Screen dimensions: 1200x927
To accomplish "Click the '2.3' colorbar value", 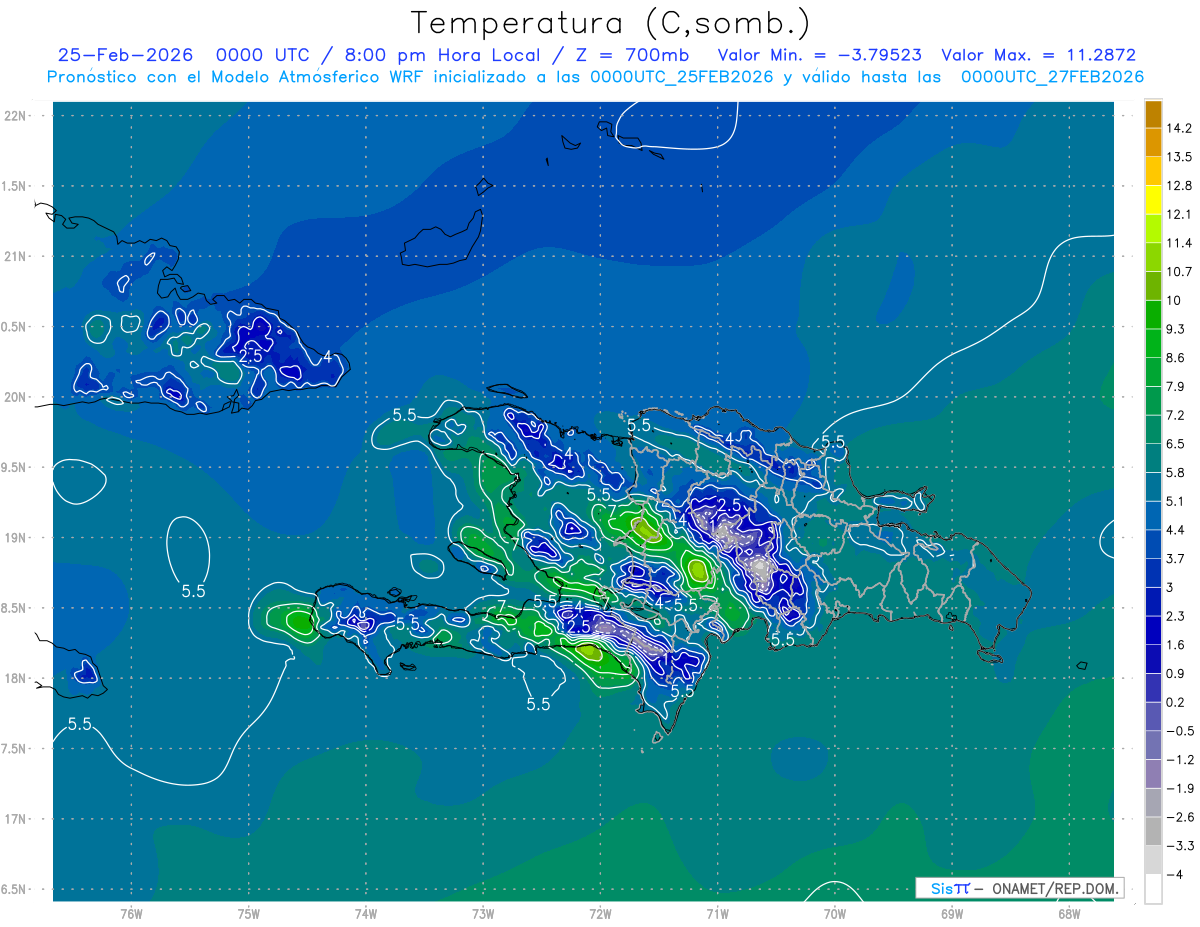I will pos(1176,615).
